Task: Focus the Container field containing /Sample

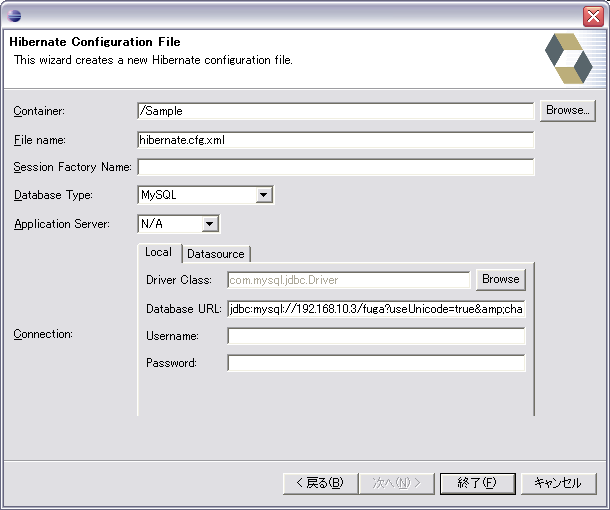Action: point(335,111)
